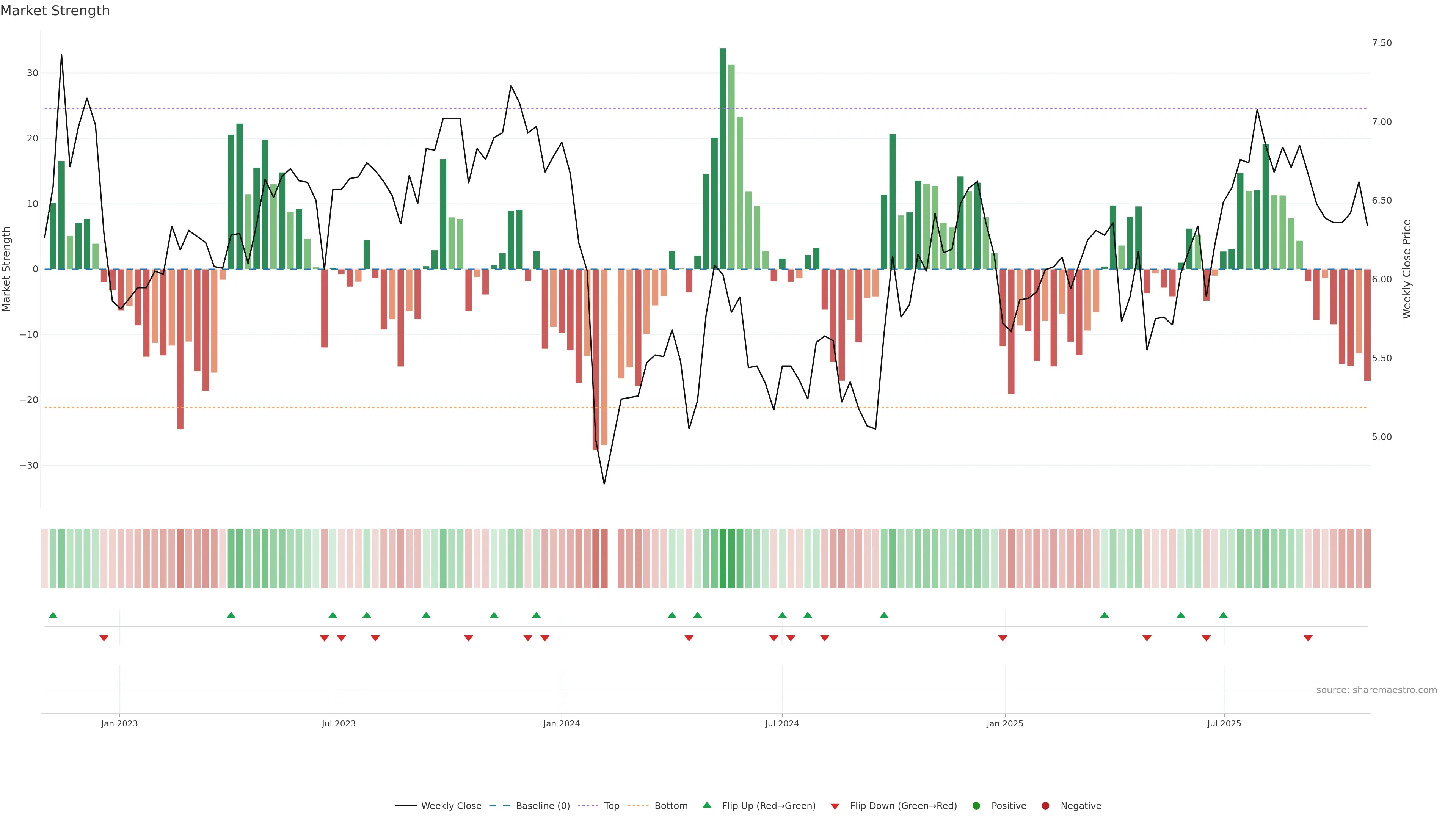
Task: Click the rightmost red flip-down triangle marker
Action: point(1308,638)
